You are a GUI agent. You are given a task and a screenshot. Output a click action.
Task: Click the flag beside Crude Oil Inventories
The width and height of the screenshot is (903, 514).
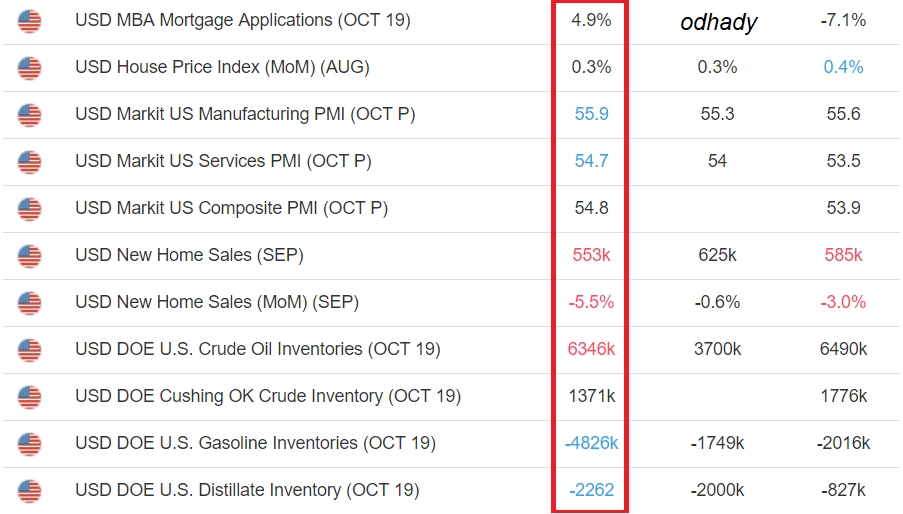29,350
